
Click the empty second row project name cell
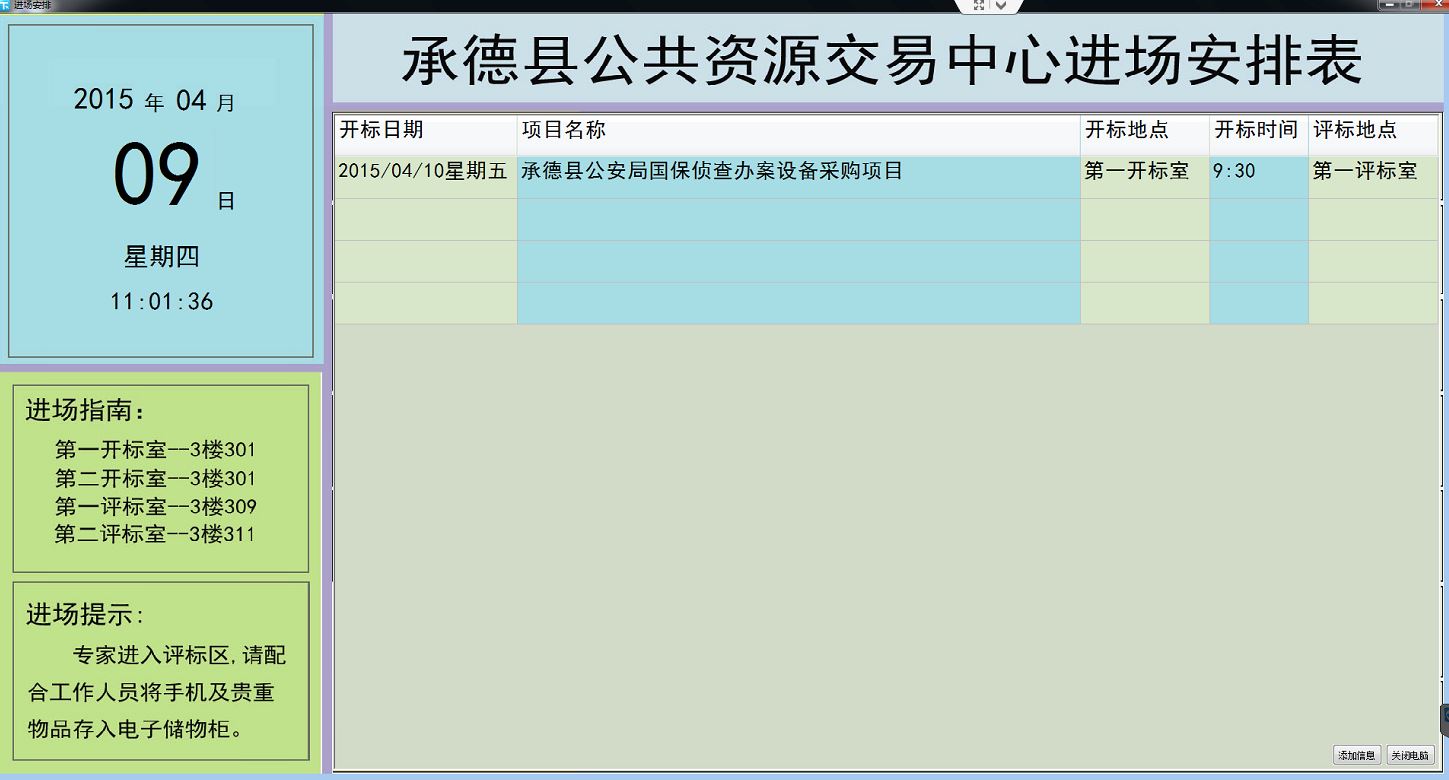[x=798, y=220]
